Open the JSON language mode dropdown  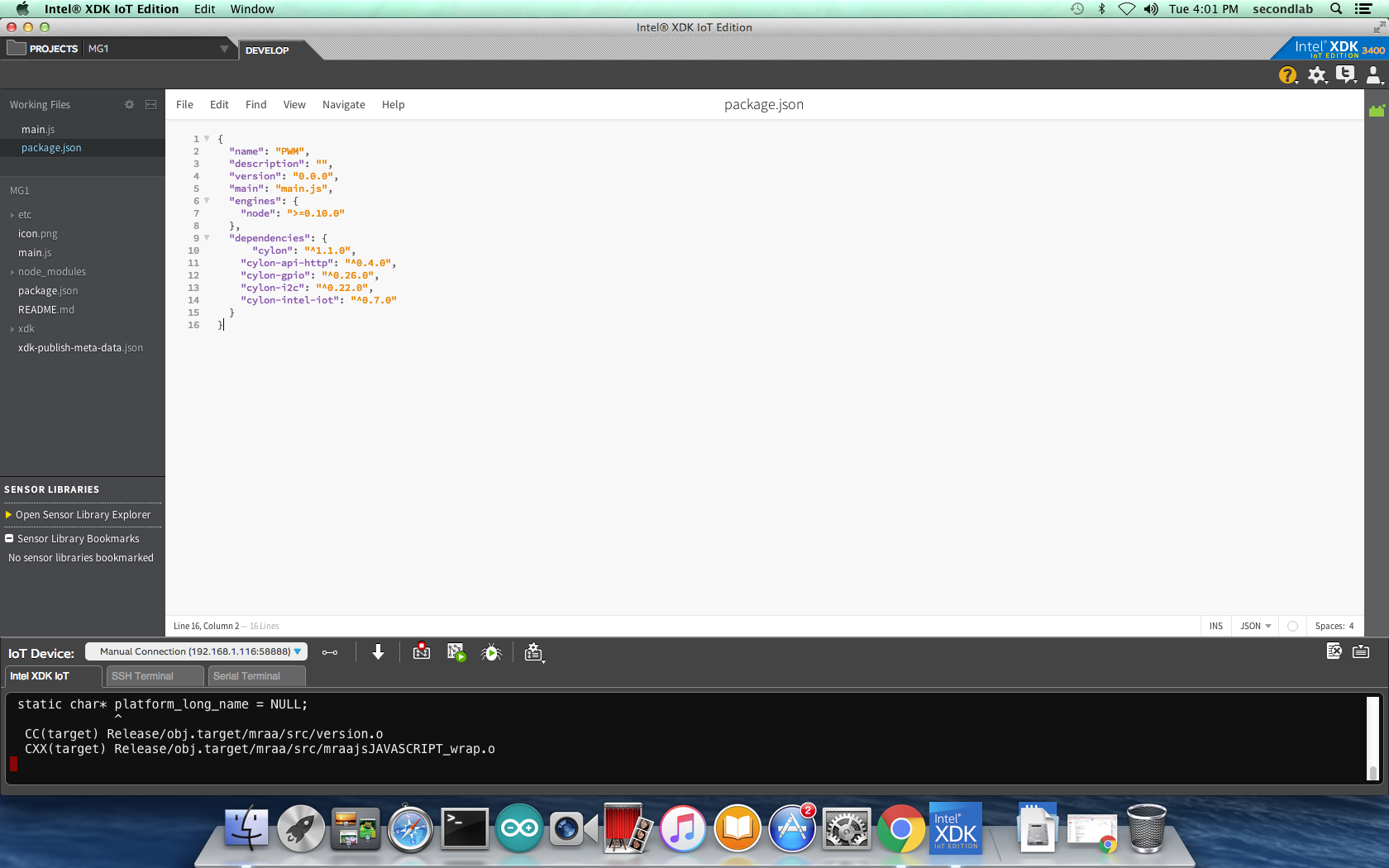pos(1255,627)
